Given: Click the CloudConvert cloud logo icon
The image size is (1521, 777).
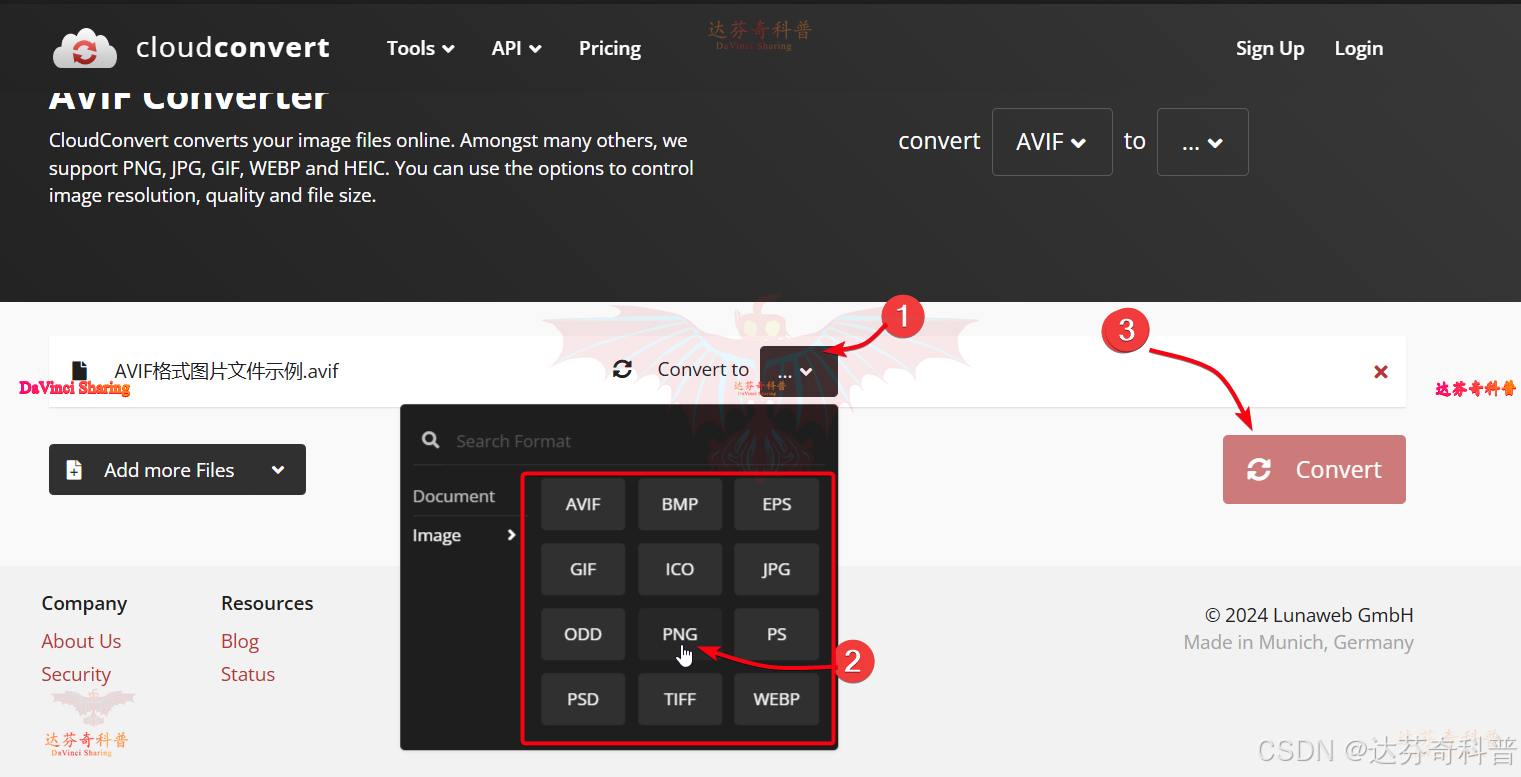Looking at the screenshot, I should [85, 48].
